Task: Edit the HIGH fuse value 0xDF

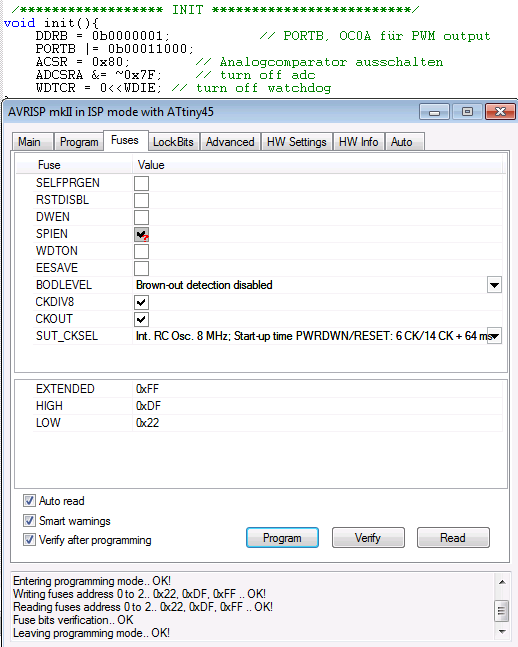Action: (x=148, y=406)
